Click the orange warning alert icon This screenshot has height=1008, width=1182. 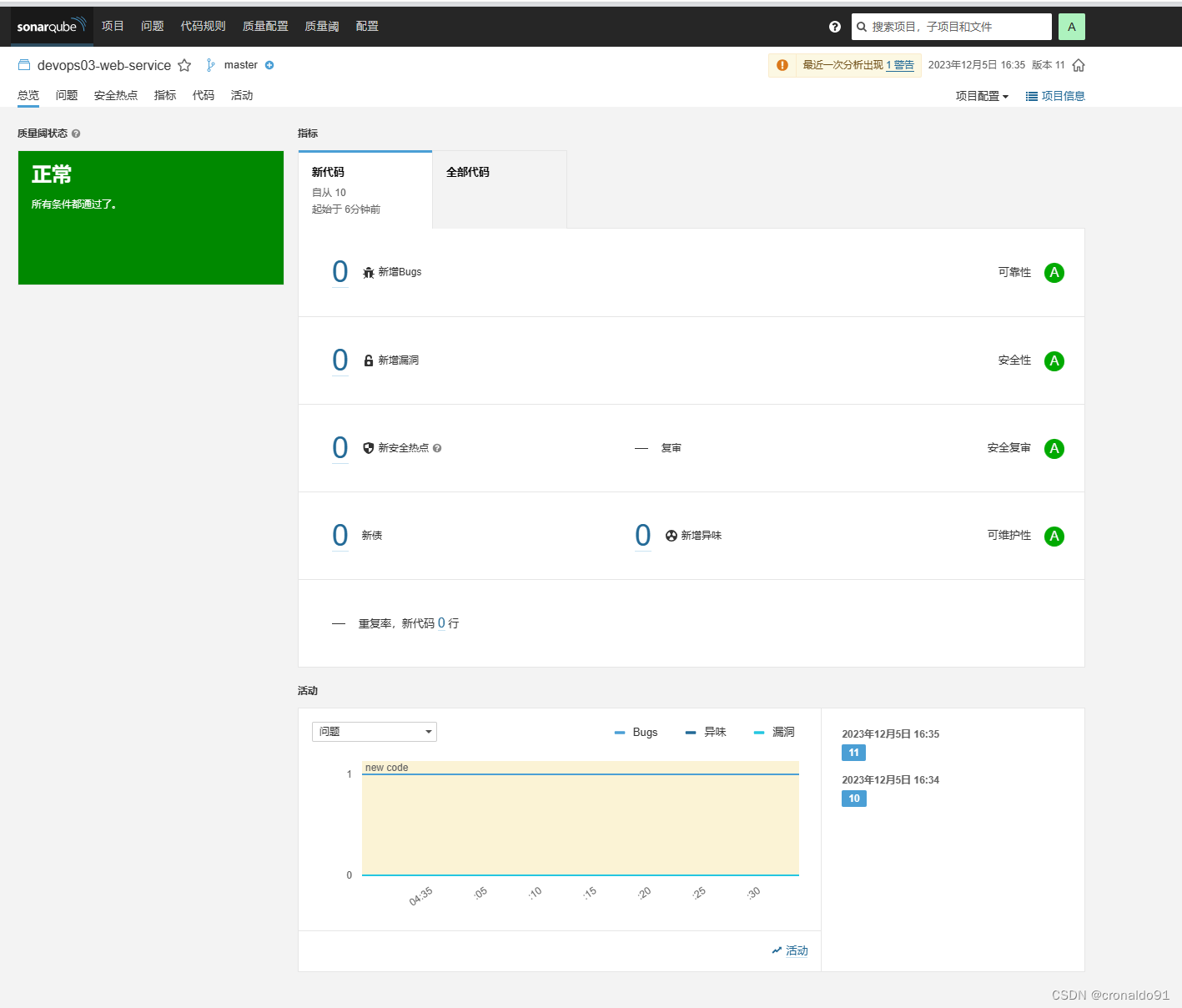pos(782,65)
